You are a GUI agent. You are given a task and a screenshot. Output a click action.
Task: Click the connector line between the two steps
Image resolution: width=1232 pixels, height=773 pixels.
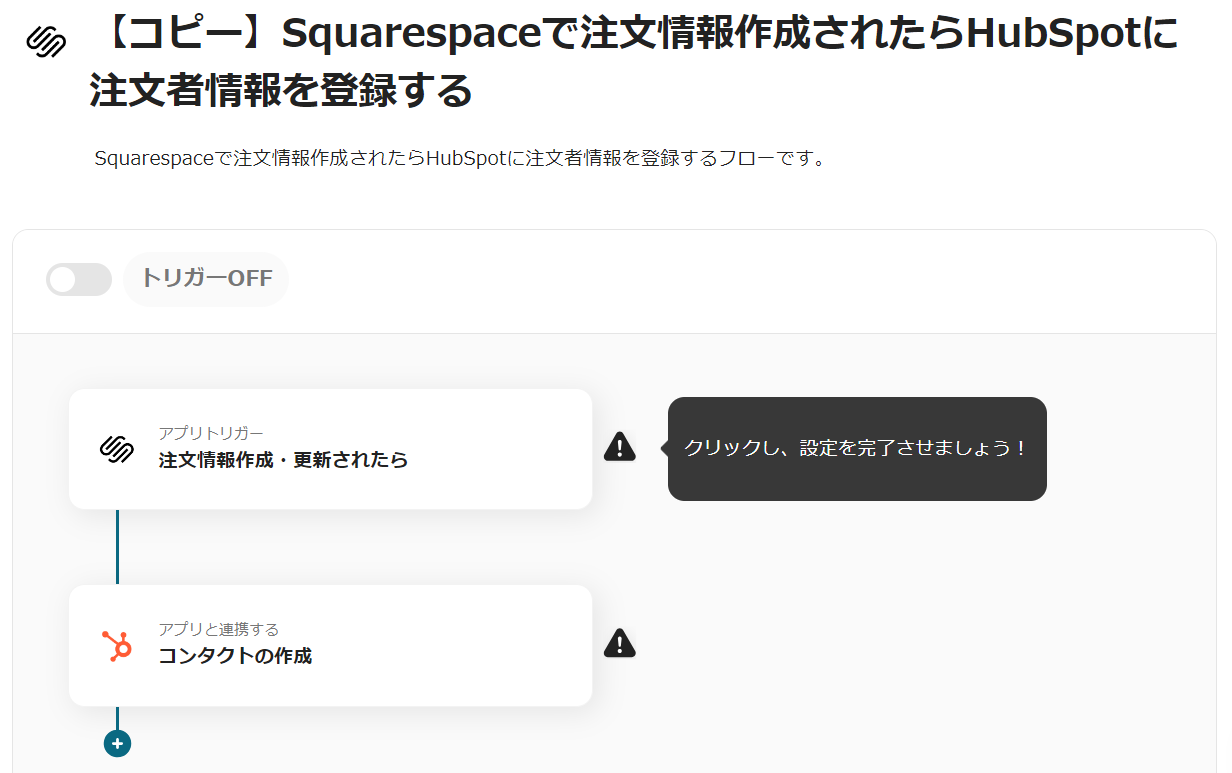118,545
